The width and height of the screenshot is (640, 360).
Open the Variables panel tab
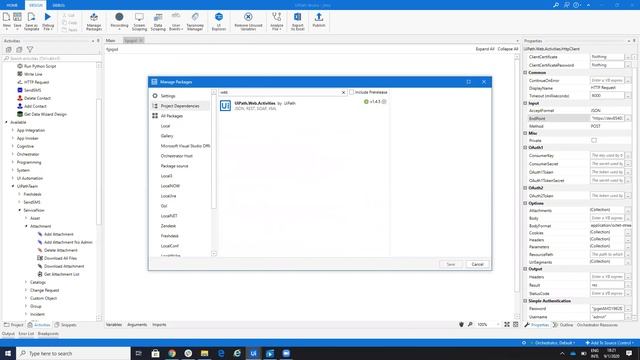pyautogui.click(x=114, y=324)
